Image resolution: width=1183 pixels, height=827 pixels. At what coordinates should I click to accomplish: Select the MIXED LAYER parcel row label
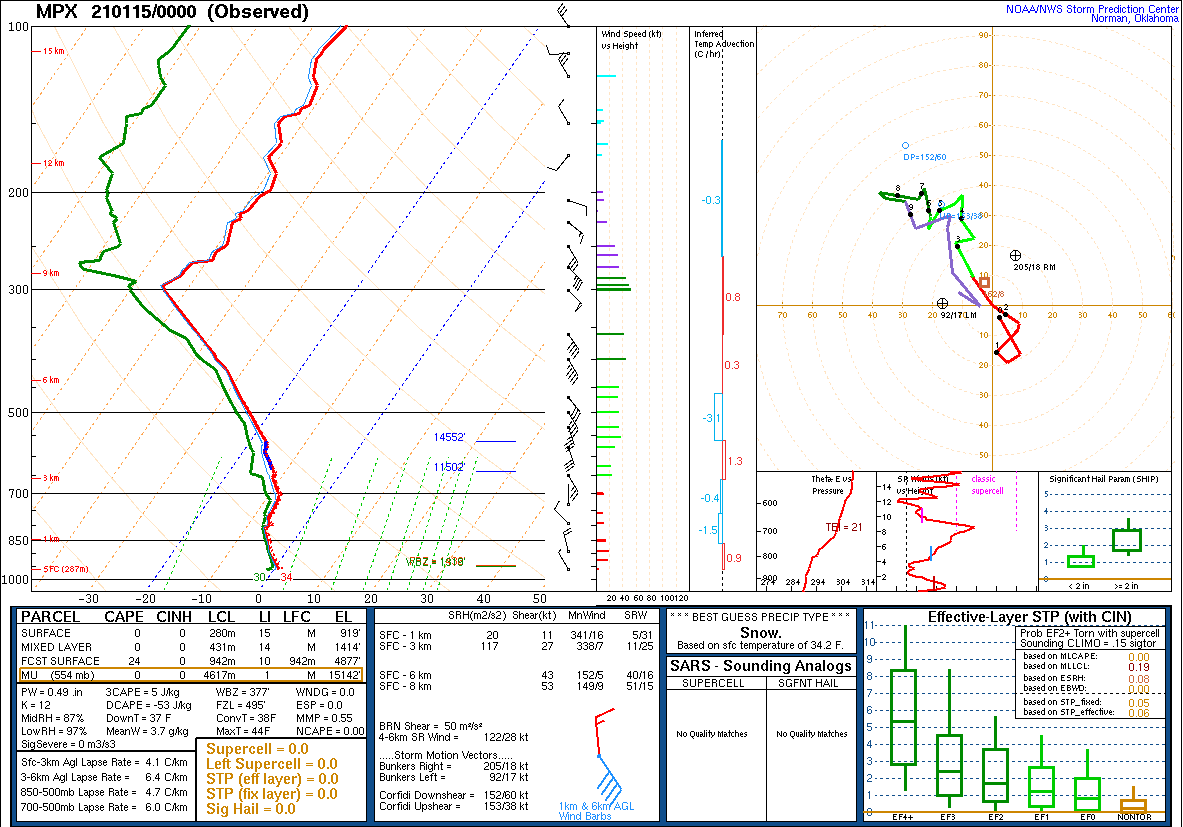coord(57,647)
